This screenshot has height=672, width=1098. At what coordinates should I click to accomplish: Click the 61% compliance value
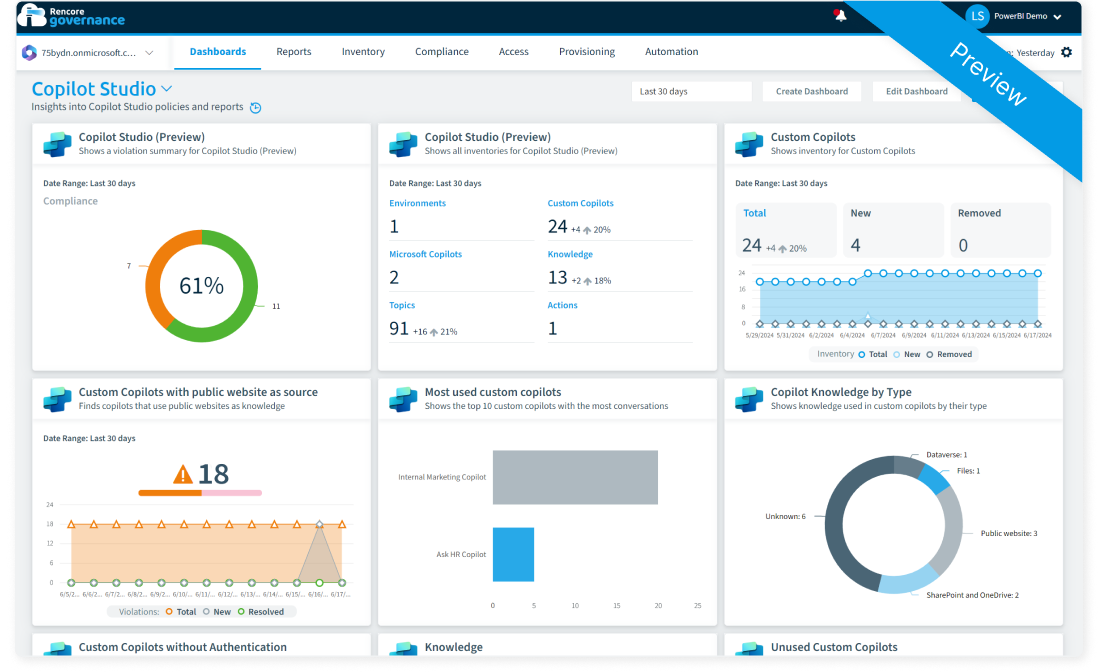tap(202, 286)
